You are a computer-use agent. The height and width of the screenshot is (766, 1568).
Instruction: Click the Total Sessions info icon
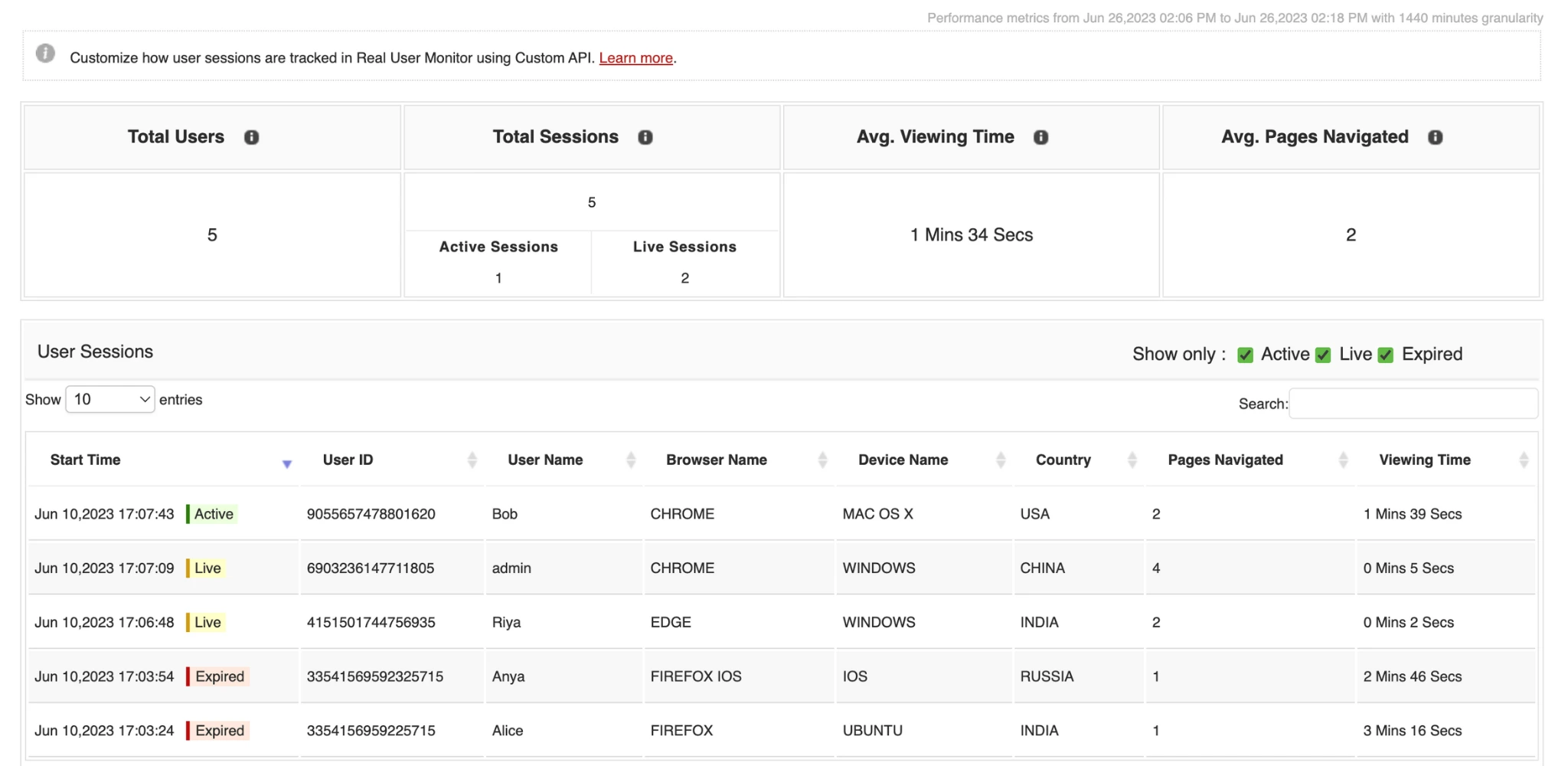(646, 137)
